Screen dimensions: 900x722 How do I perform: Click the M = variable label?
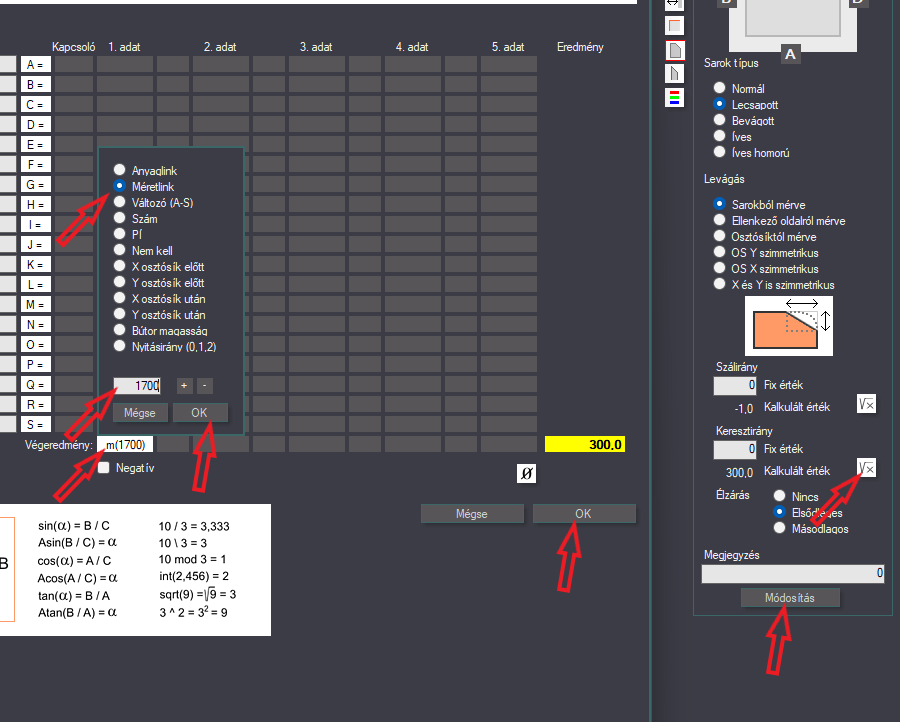coord(36,304)
